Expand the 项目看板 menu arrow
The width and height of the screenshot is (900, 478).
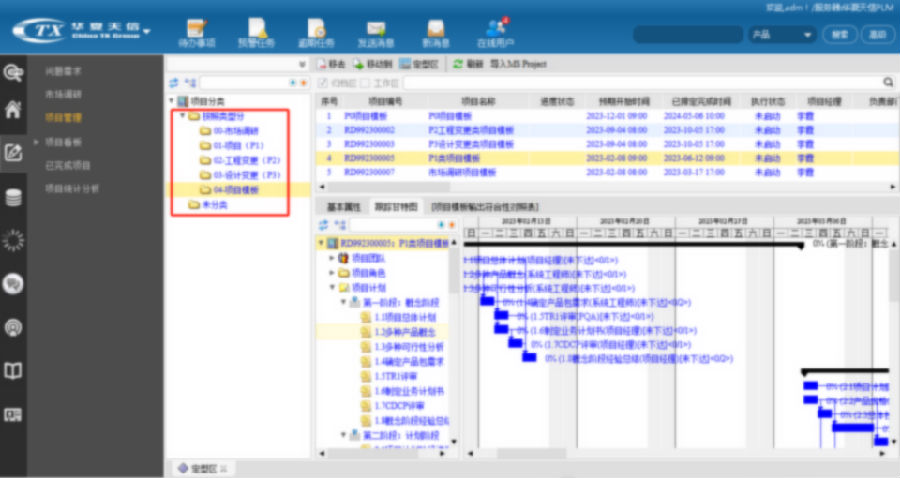[x=36, y=142]
